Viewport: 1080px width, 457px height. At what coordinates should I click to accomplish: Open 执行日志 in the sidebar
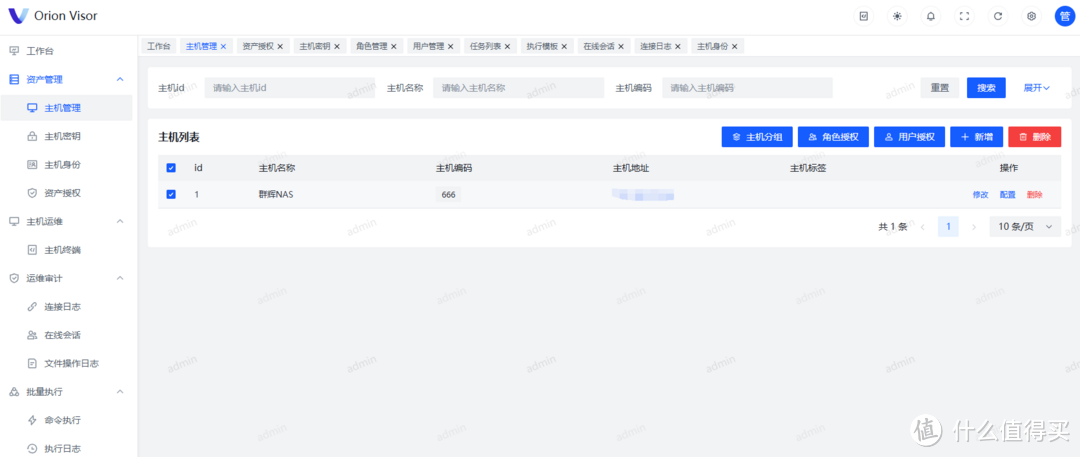(x=66, y=448)
